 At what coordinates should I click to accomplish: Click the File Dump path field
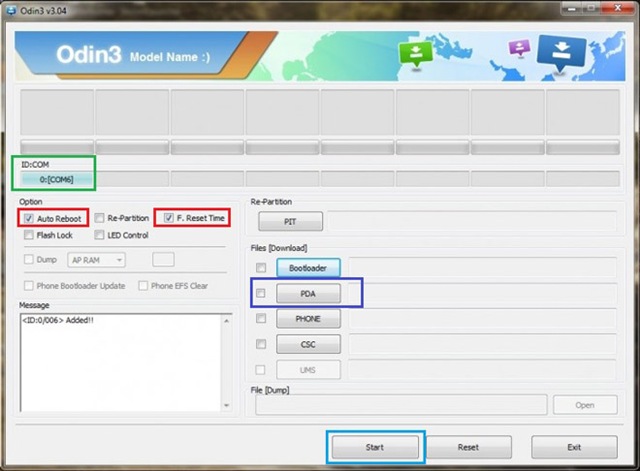click(401, 405)
